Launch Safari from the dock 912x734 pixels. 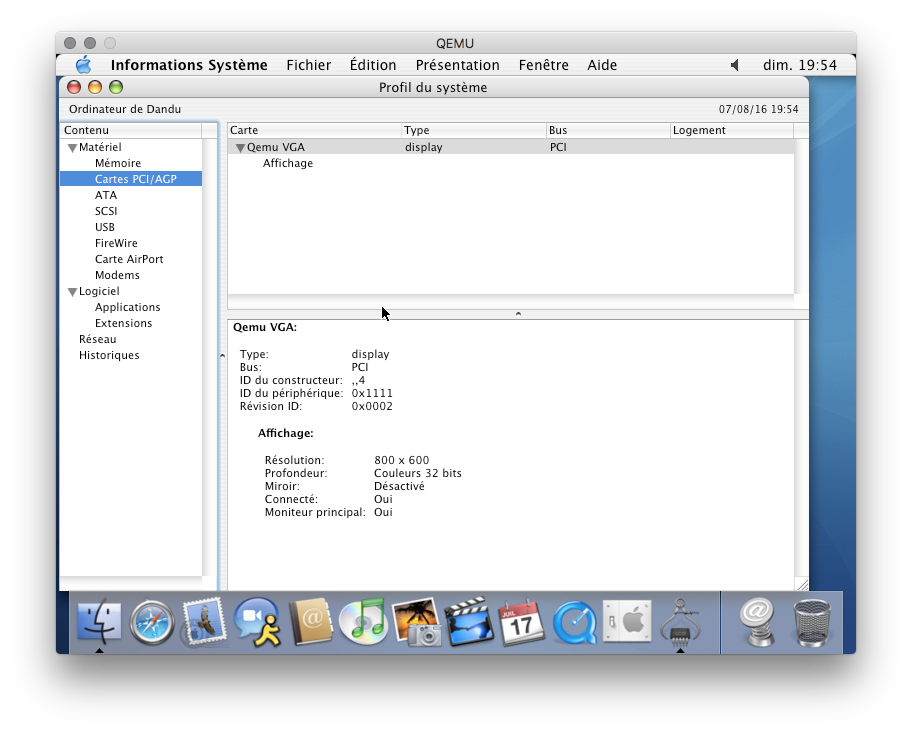click(152, 623)
